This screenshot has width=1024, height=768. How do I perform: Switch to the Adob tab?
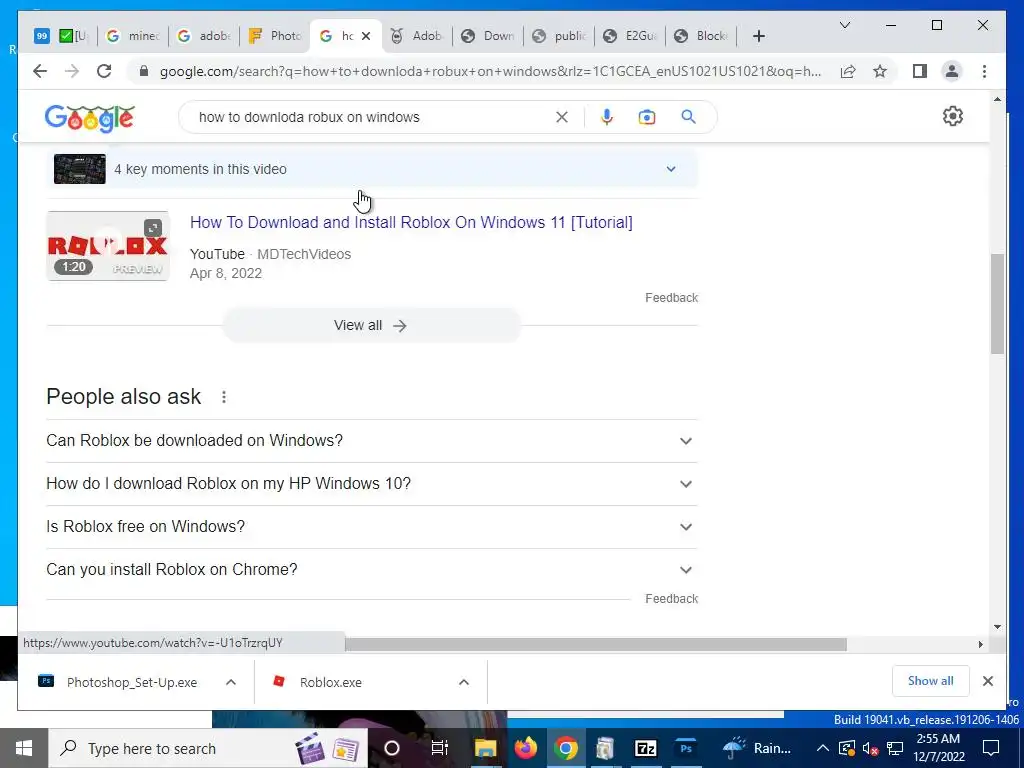[417, 36]
